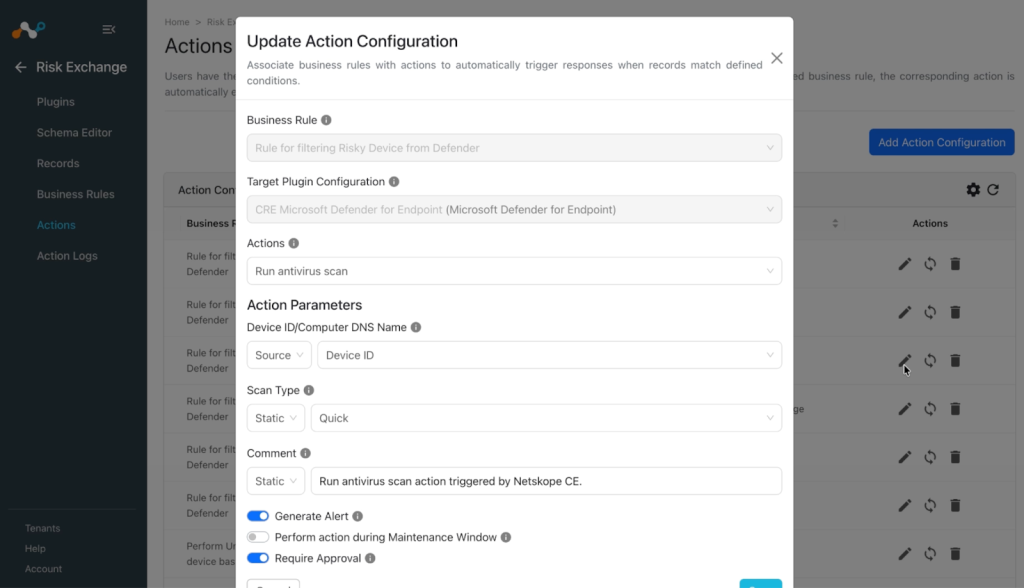The height and width of the screenshot is (588, 1024).
Task: Select Actions in sidebar
Action: pos(56,225)
